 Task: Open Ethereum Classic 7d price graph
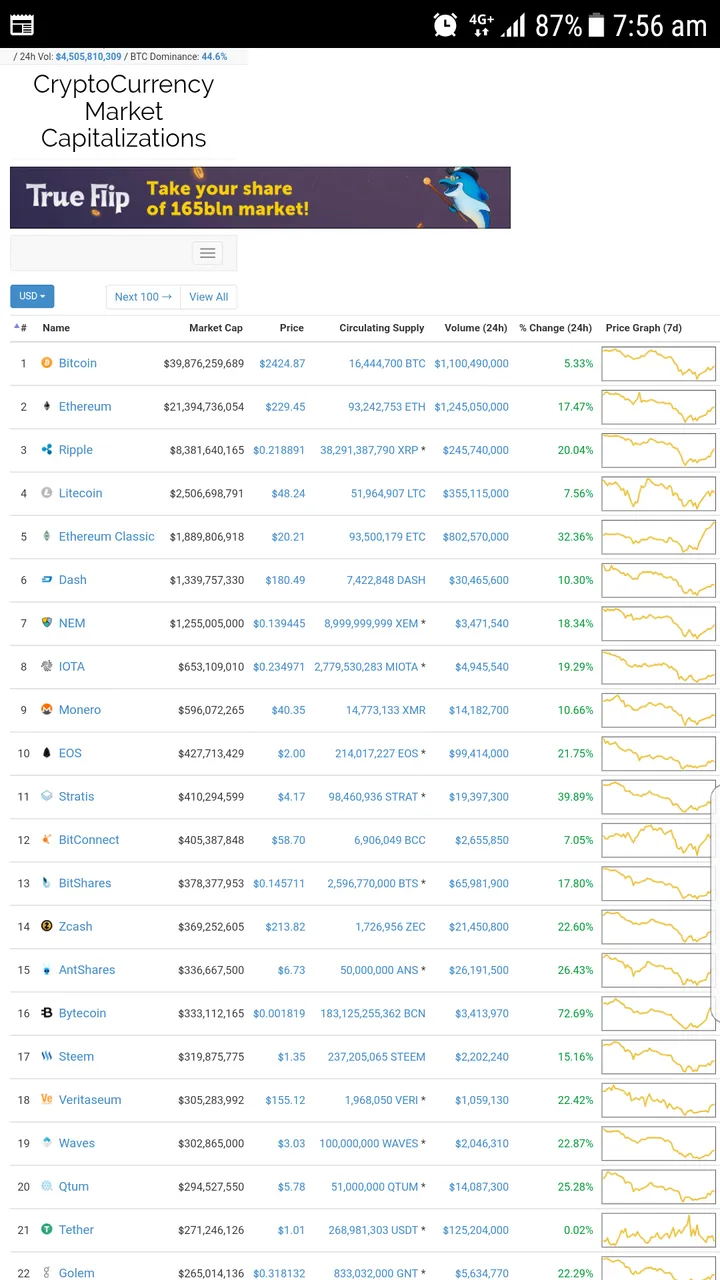pyautogui.click(x=659, y=536)
